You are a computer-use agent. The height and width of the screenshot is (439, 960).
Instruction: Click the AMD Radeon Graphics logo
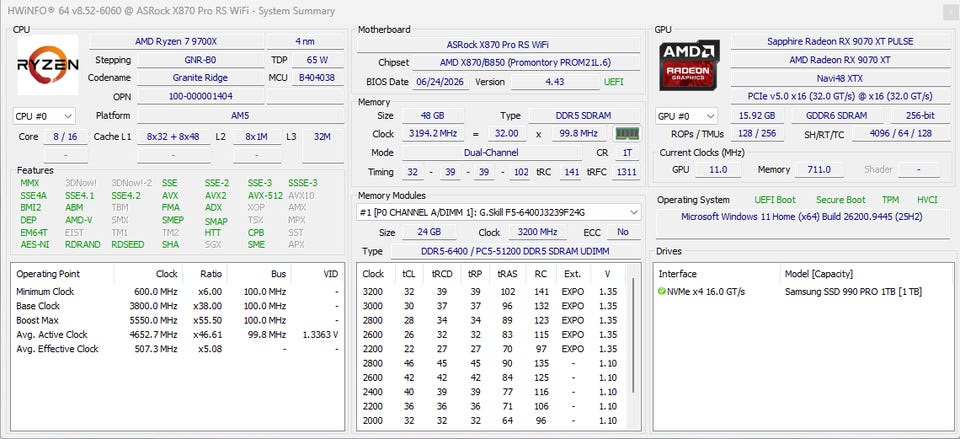tap(689, 65)
